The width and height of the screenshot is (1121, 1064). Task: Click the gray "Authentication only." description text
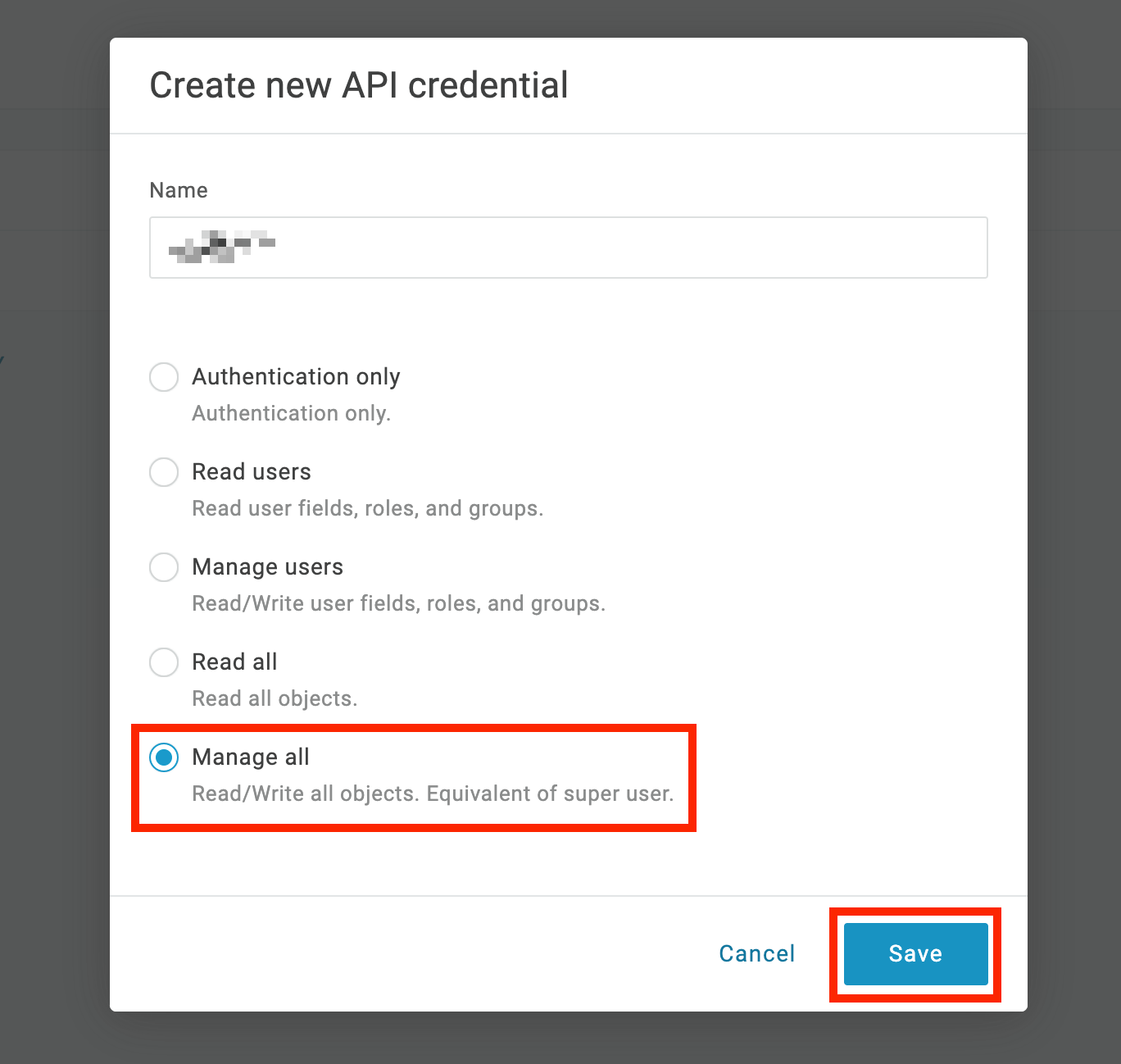pyautogui.click(x=291, y=413)
